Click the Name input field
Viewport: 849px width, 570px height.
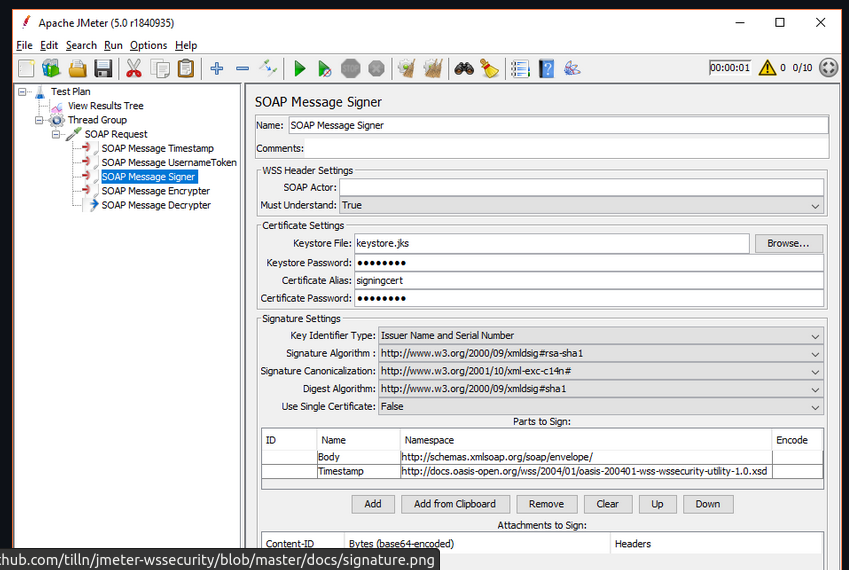coord(558,126)
